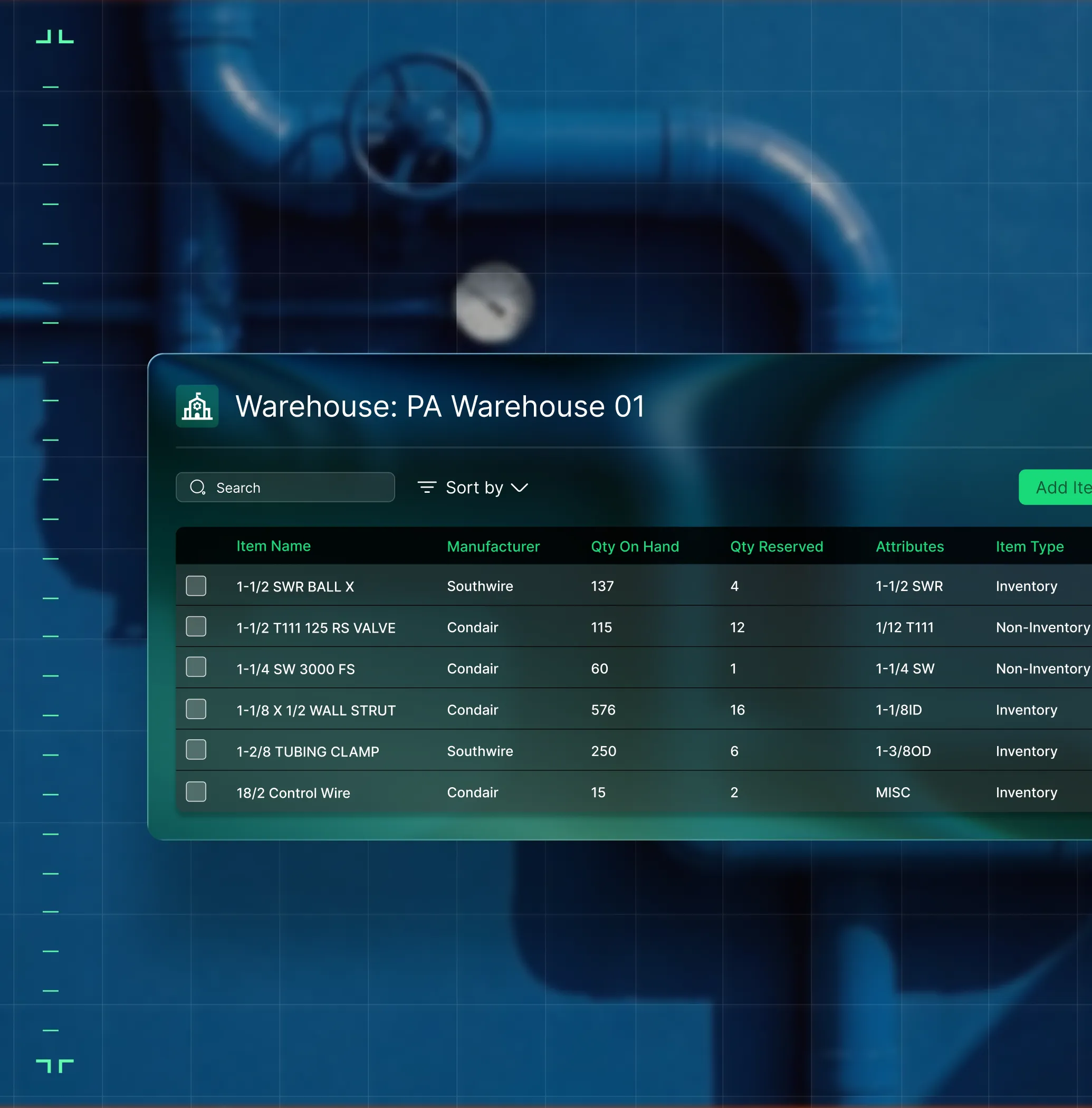
Task: Click Non-Inventory type in T111 VALVE row
Action: [x=1043, y=627]
